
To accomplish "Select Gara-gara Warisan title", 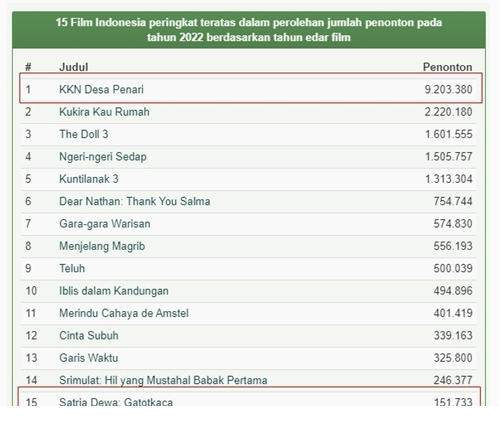I will [x=105, y=224].
